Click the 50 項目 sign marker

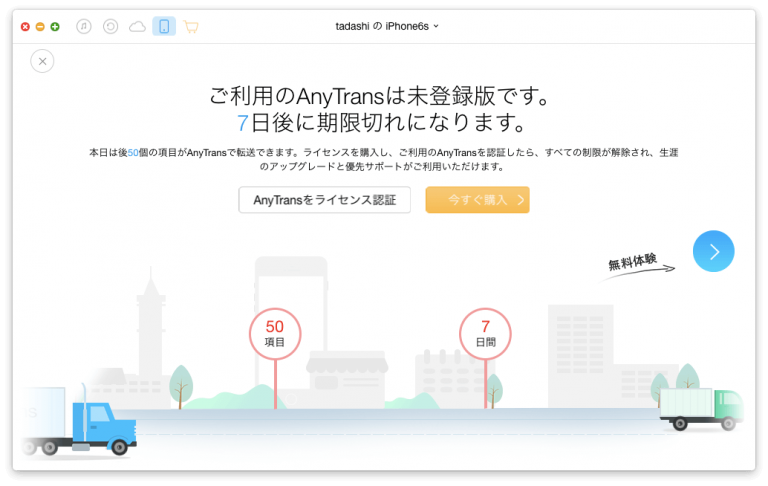point(275,334)
